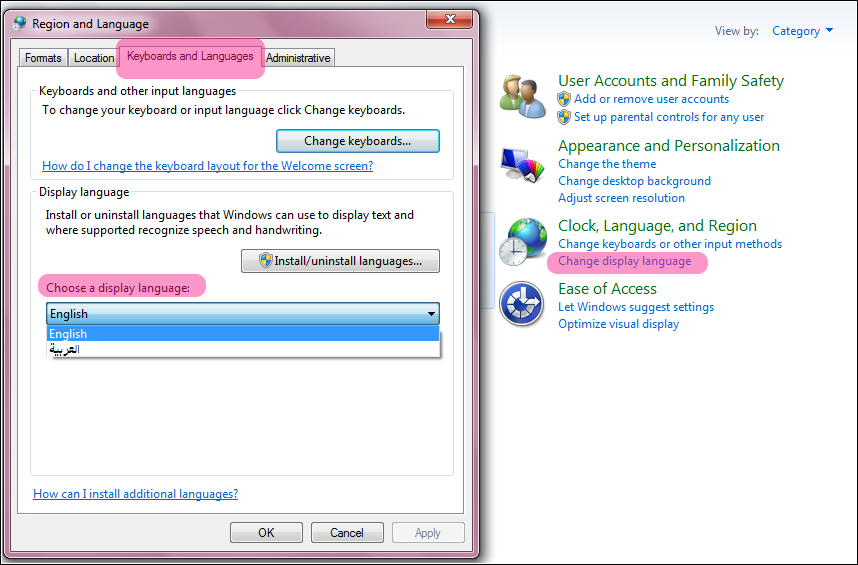Click Optimize visual display link
The height and width of the screenshot is (565, 858).
pyautogui.click(x=618, y=324)
